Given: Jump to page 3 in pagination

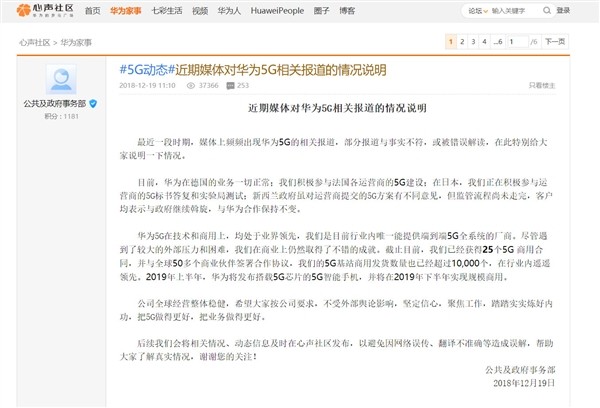Looking at the screenshot, I should tap(472, 42).
